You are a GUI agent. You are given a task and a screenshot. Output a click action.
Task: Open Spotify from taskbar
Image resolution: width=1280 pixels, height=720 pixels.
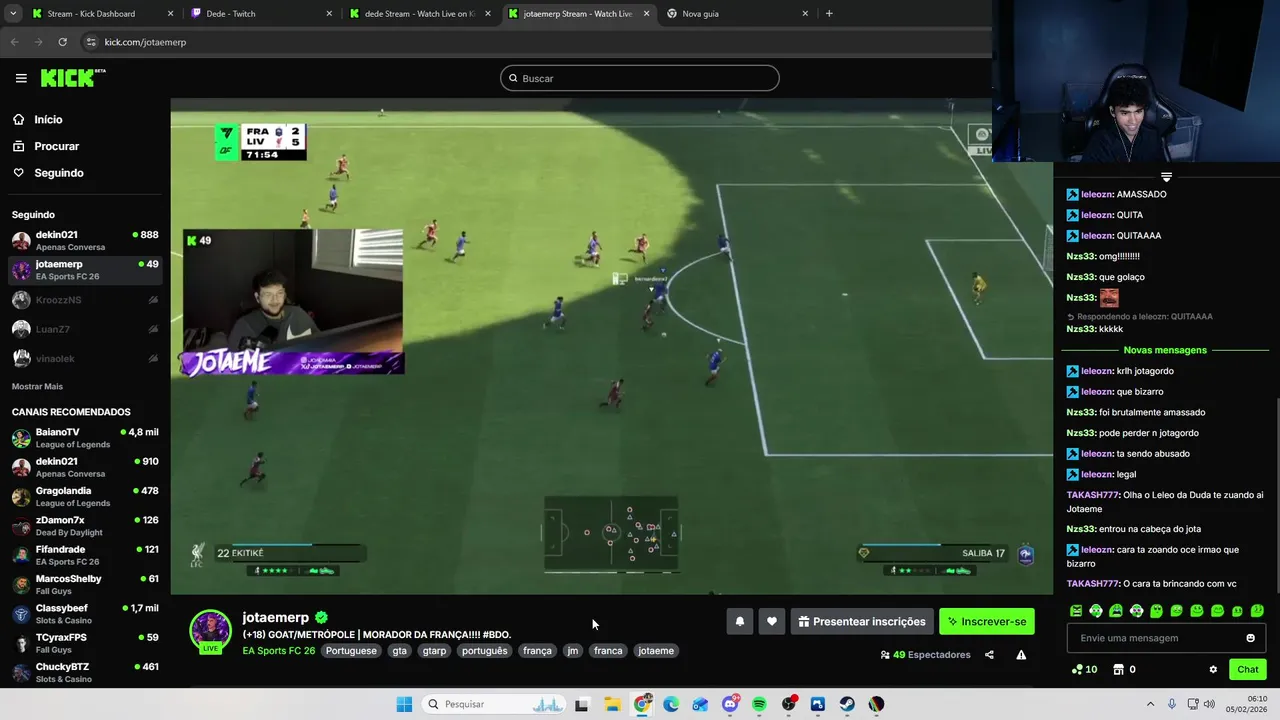click(759, 704)
